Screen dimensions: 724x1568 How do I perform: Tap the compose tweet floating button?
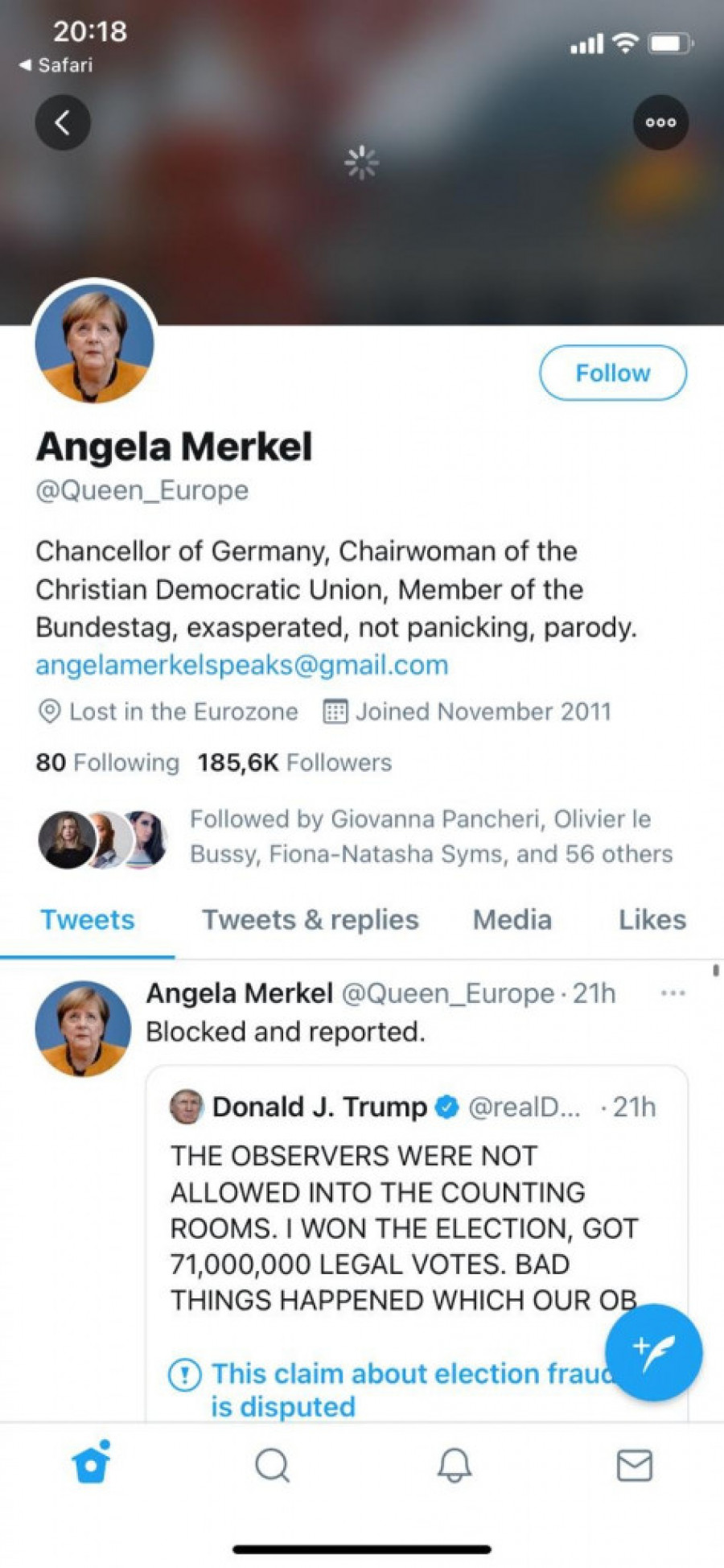(653, 1352)
